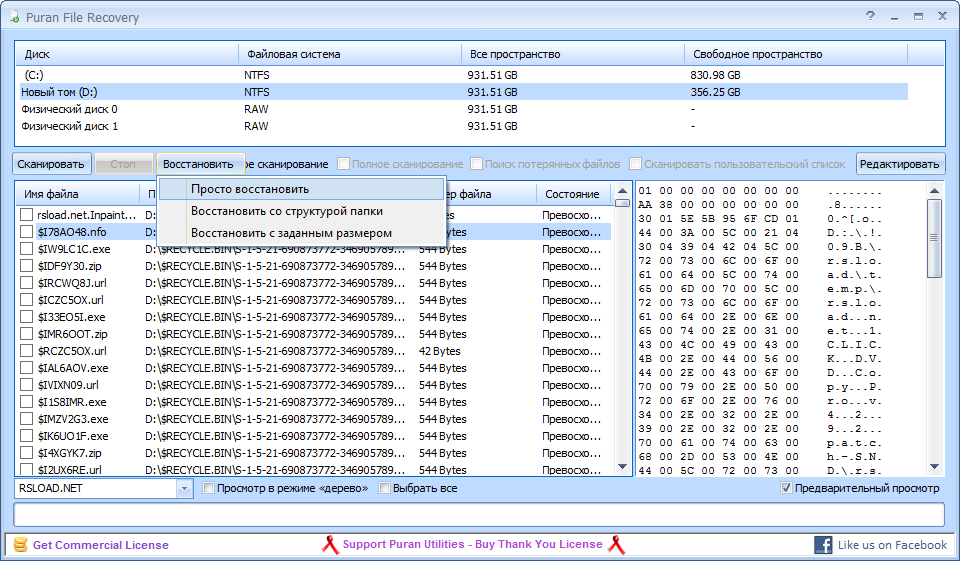This screenshot has height=561, width=960.
Task: Click hex preview scrollbar down arrow
Action: 934,467
